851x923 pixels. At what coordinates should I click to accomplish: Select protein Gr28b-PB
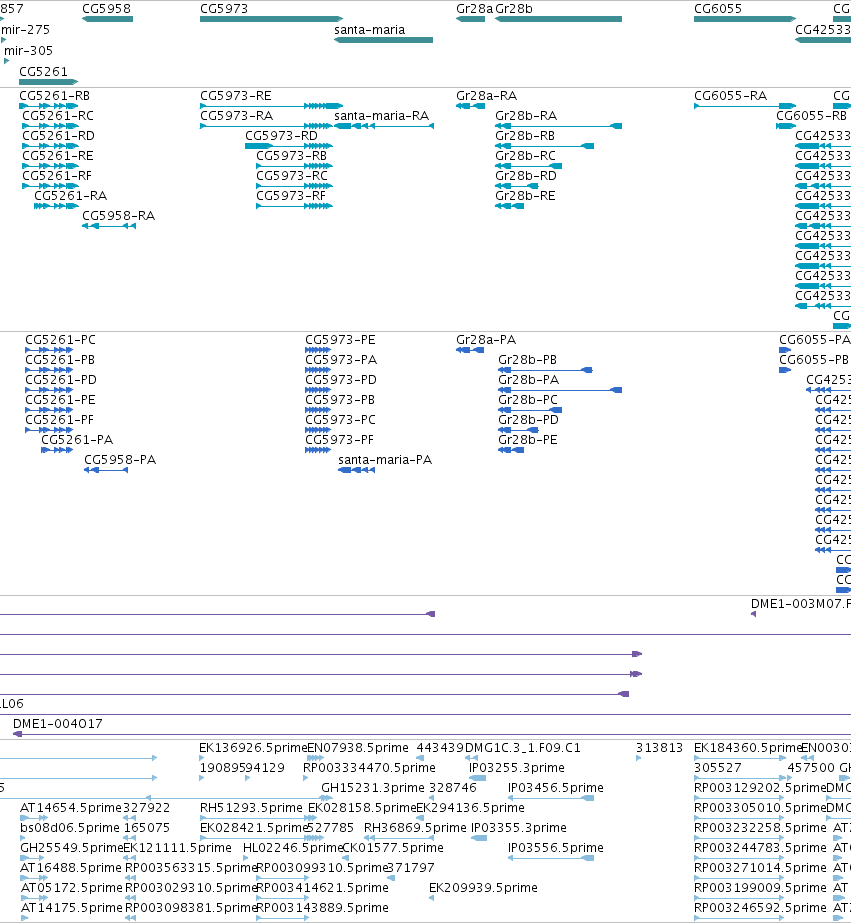pyautogui.click(x=527, y=360)
